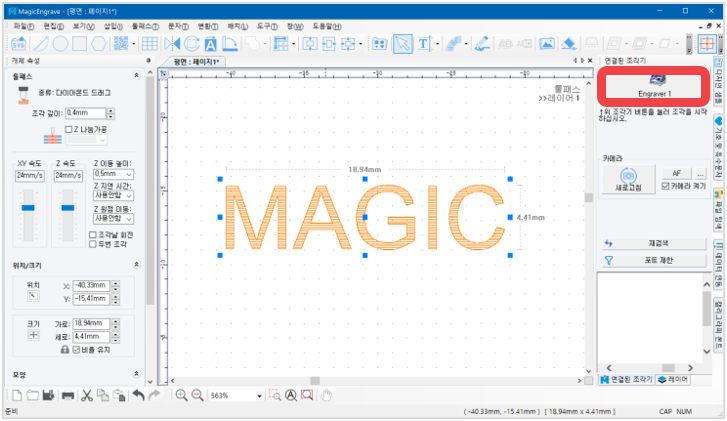
Task: Create a new document
Action: [x=17, y=395]
